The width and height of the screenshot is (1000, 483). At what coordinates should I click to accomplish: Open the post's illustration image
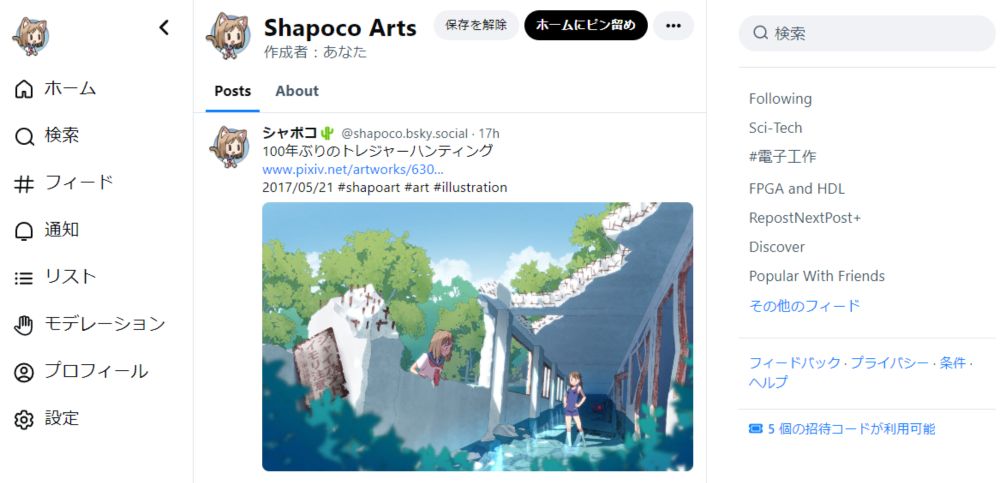[x=477, y=336]
